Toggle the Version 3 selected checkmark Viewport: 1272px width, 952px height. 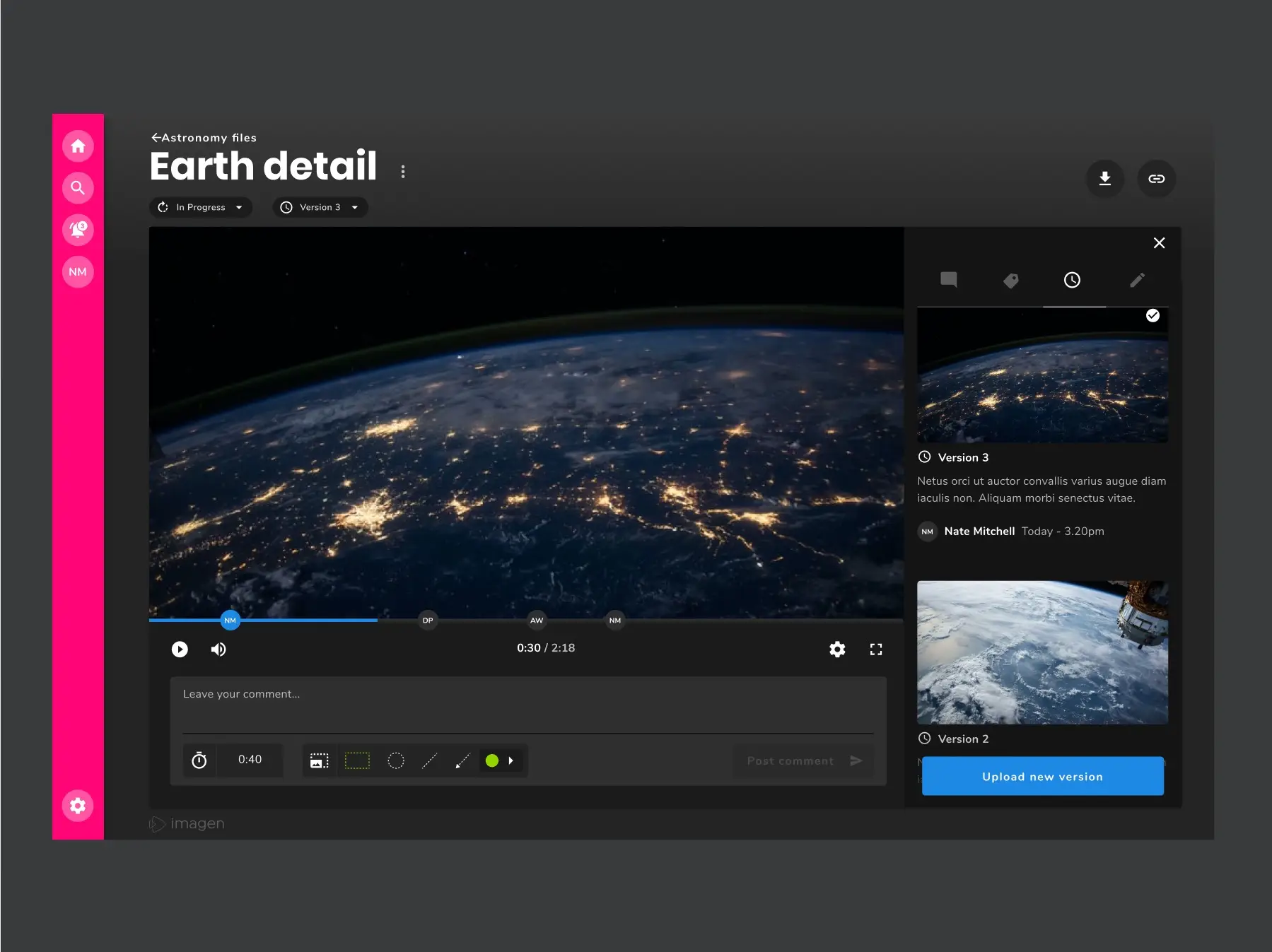point(1153,316)
